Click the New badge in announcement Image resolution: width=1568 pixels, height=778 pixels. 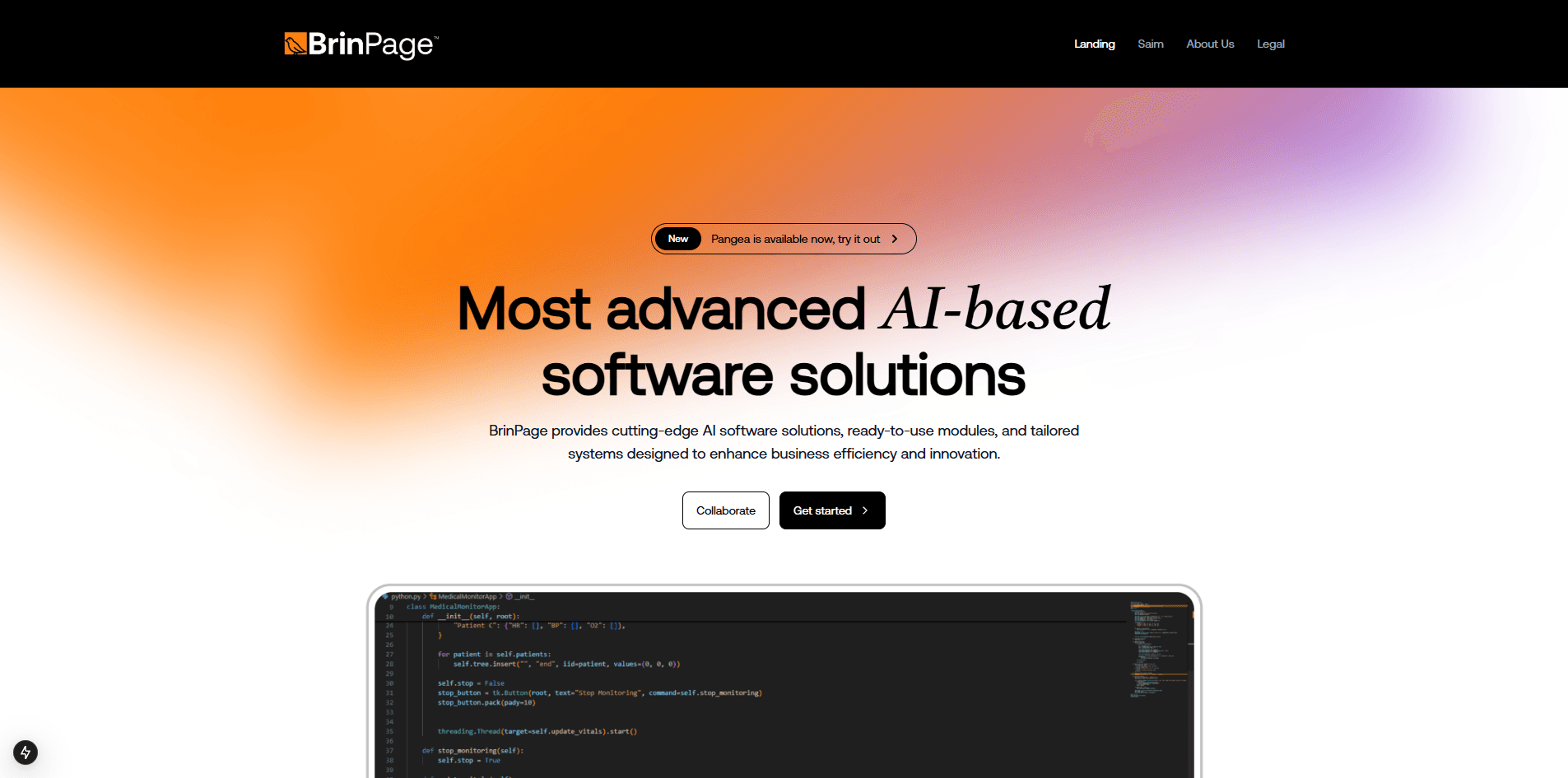click(x=678, y=239)
